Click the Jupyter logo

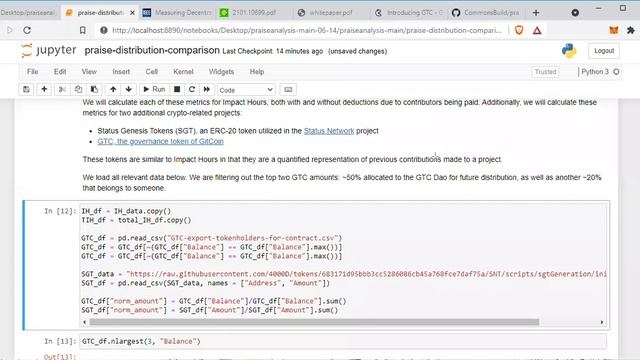pos(49,51)
